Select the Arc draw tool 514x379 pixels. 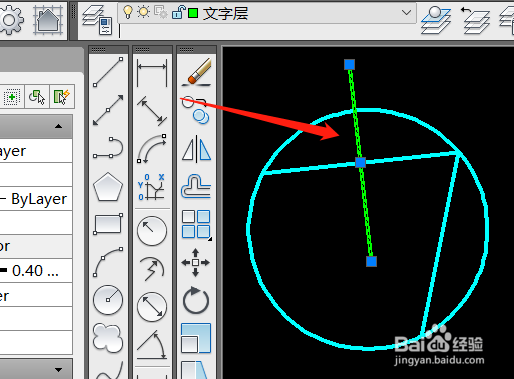(x=108, y=262)
